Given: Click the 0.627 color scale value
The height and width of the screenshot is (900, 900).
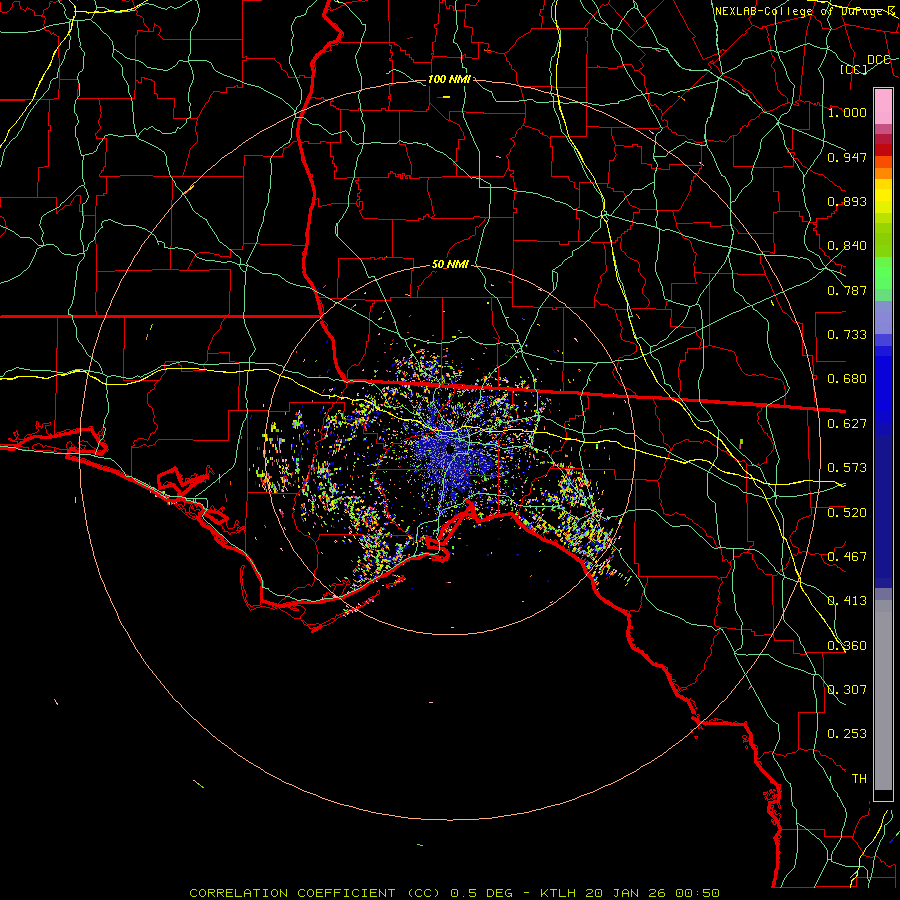Looking at the screenshot, I should (847, 424).
